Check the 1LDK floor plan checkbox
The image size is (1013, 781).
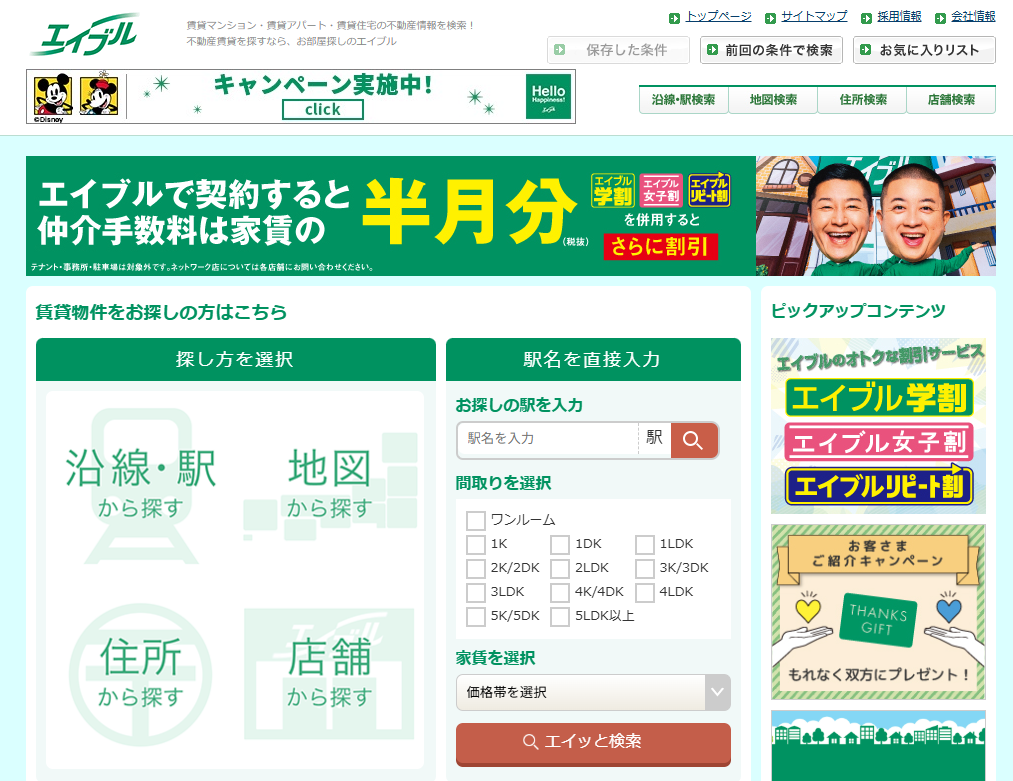click(x=645, y=545)
